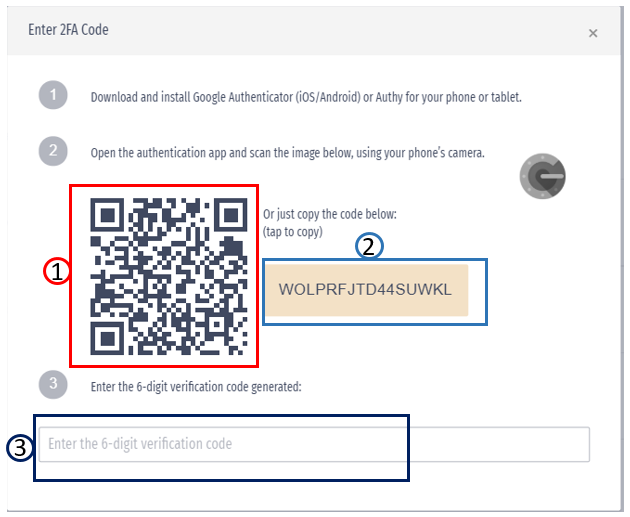This screenshot has width=630, height=517.
Task: Click the dark circled 3 annotation marker
Action: [x=20, y=447]
